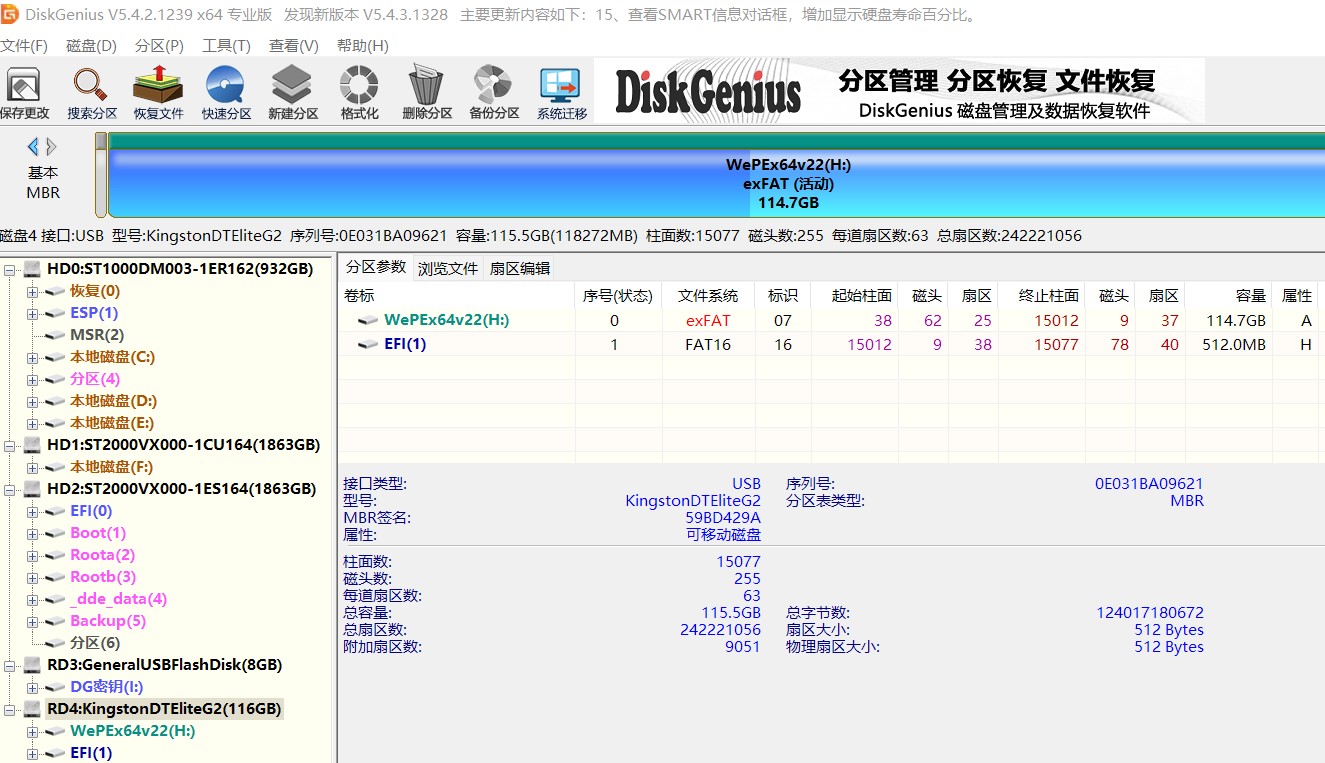1325x763 pixels.
Task: Click the drive icon beside DG密钥(I:)
Action: click(x=55, y=687)
